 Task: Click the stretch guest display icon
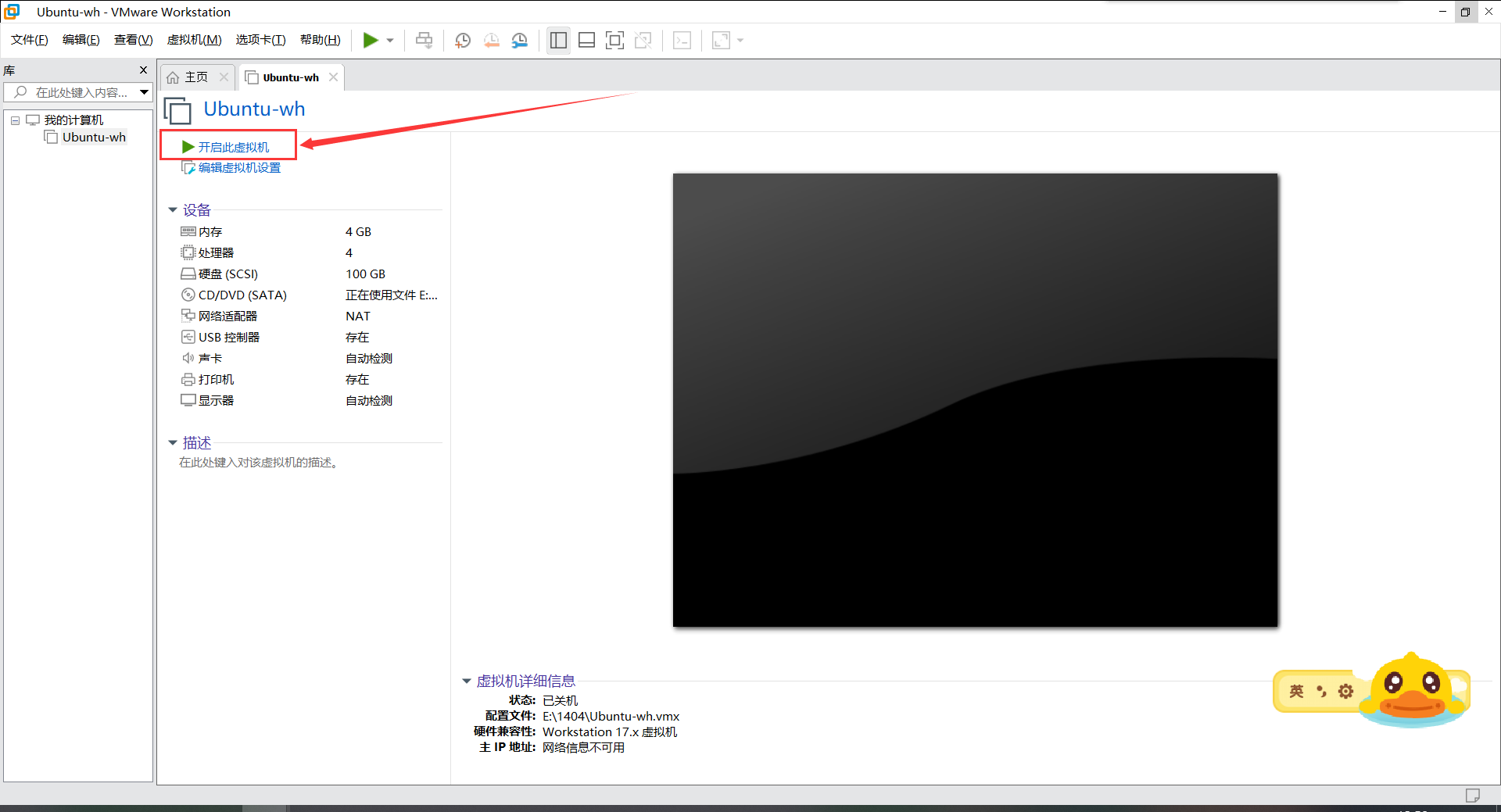[721, 40]
